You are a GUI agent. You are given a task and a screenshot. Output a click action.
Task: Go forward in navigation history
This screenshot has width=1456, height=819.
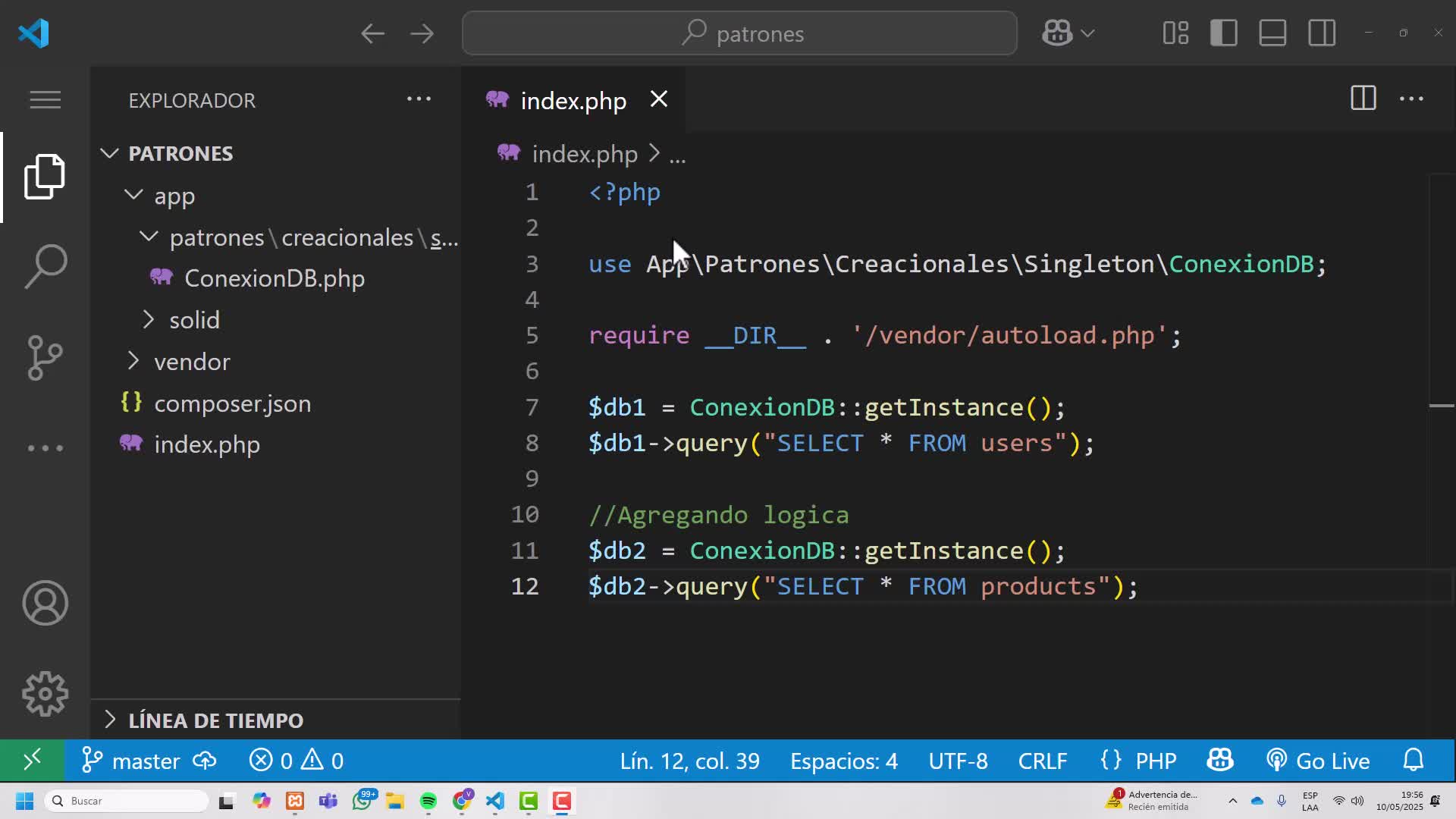pos(422,33)
